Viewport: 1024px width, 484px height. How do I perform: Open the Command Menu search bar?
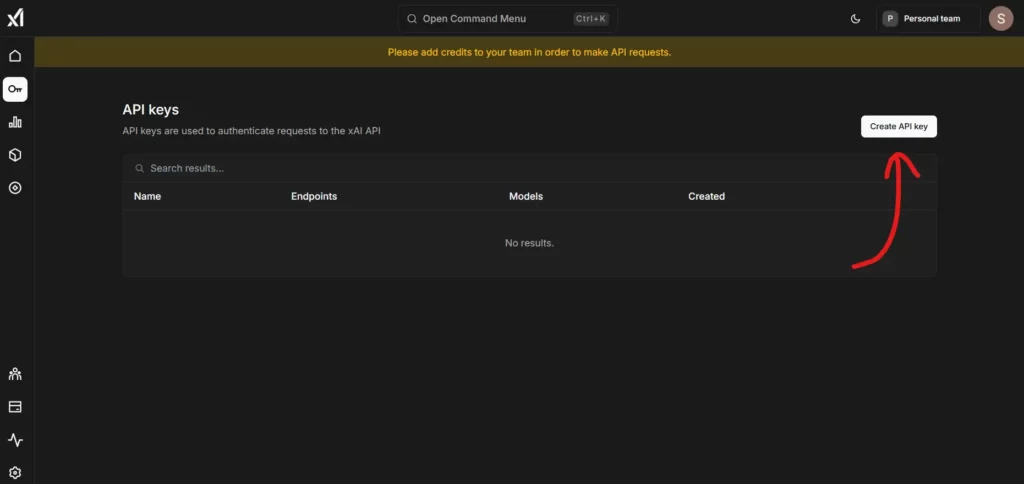pos(507,18)
